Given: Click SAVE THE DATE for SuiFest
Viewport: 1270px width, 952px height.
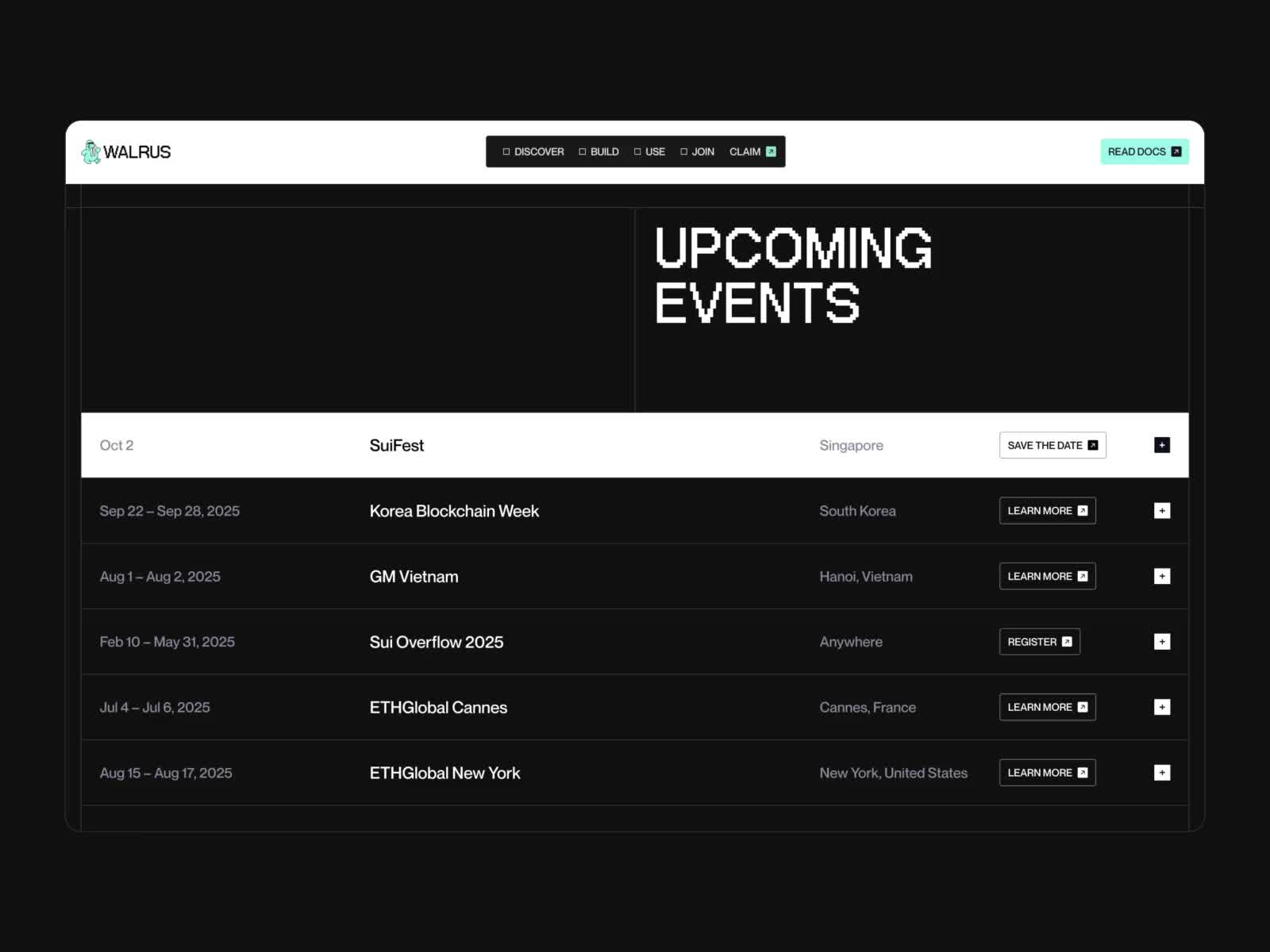Looking at the screenshot, I should point(1053,445).
